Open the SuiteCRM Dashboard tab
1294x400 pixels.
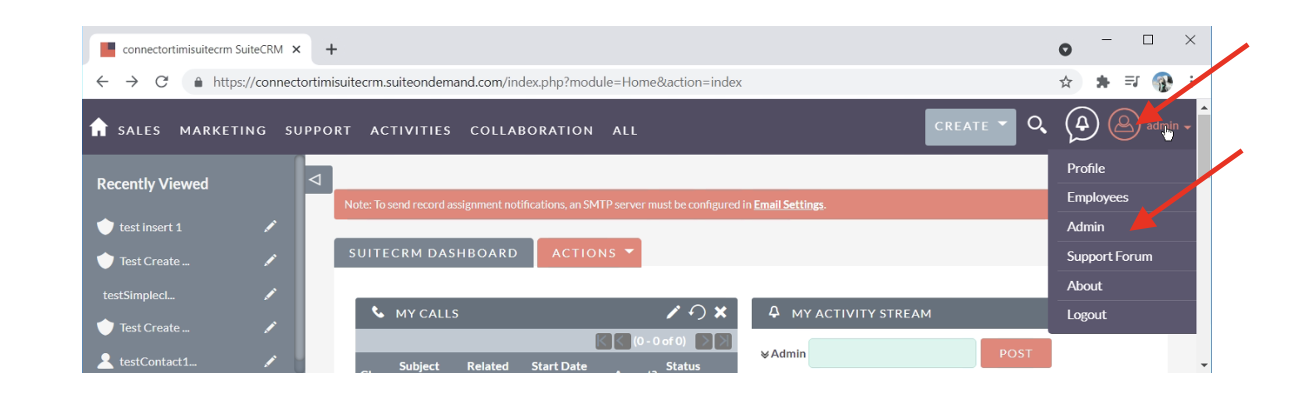433,253
